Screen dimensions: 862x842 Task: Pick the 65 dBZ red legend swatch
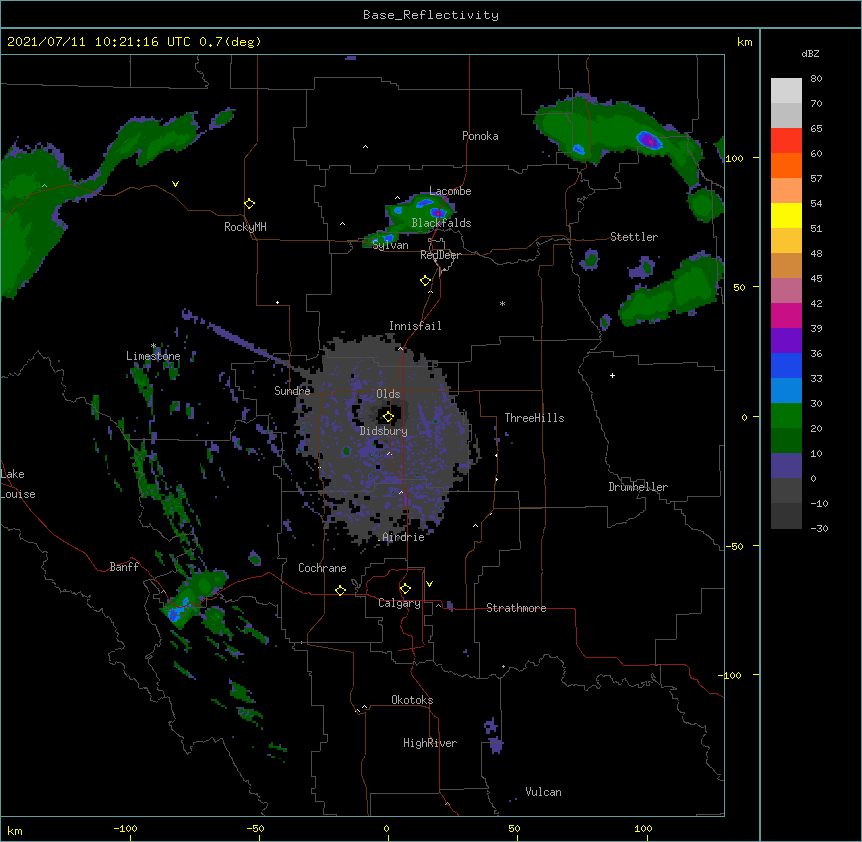click(786, 140)
